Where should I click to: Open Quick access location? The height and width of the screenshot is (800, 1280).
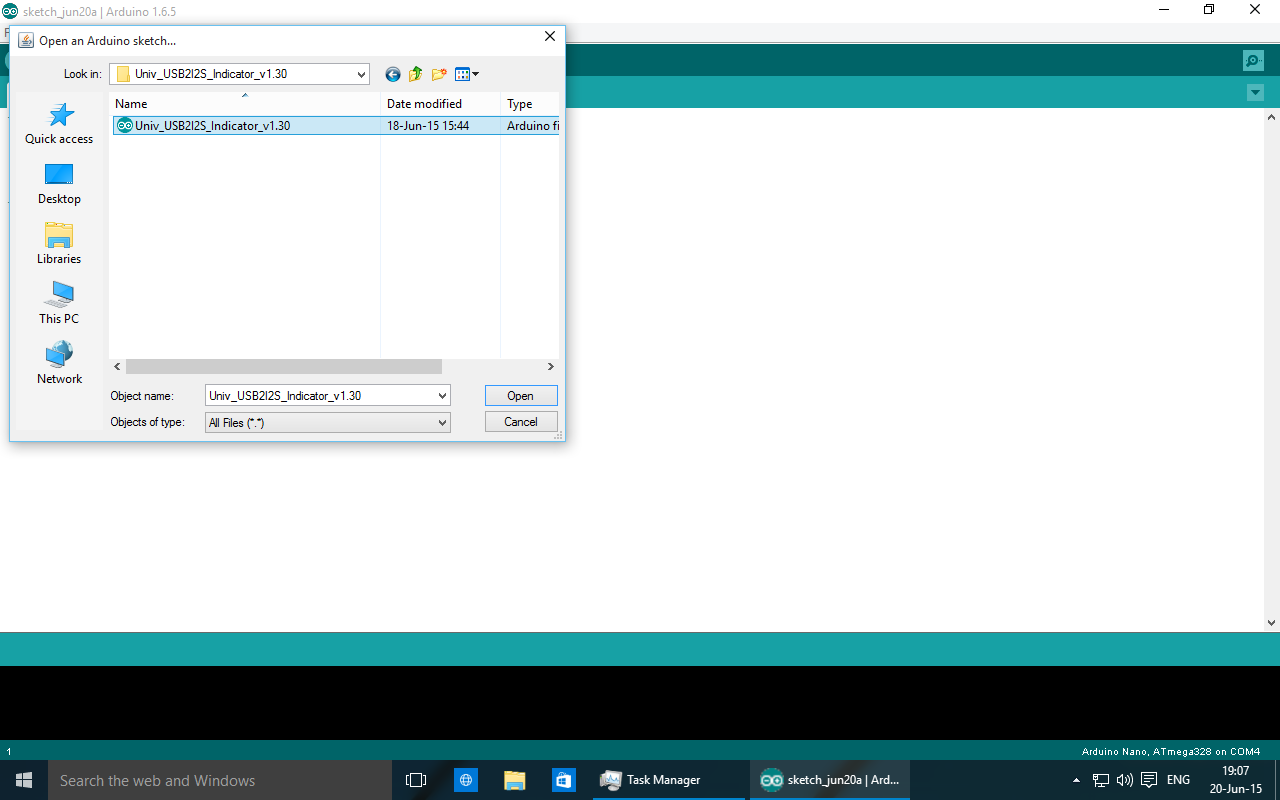[59, 124]
